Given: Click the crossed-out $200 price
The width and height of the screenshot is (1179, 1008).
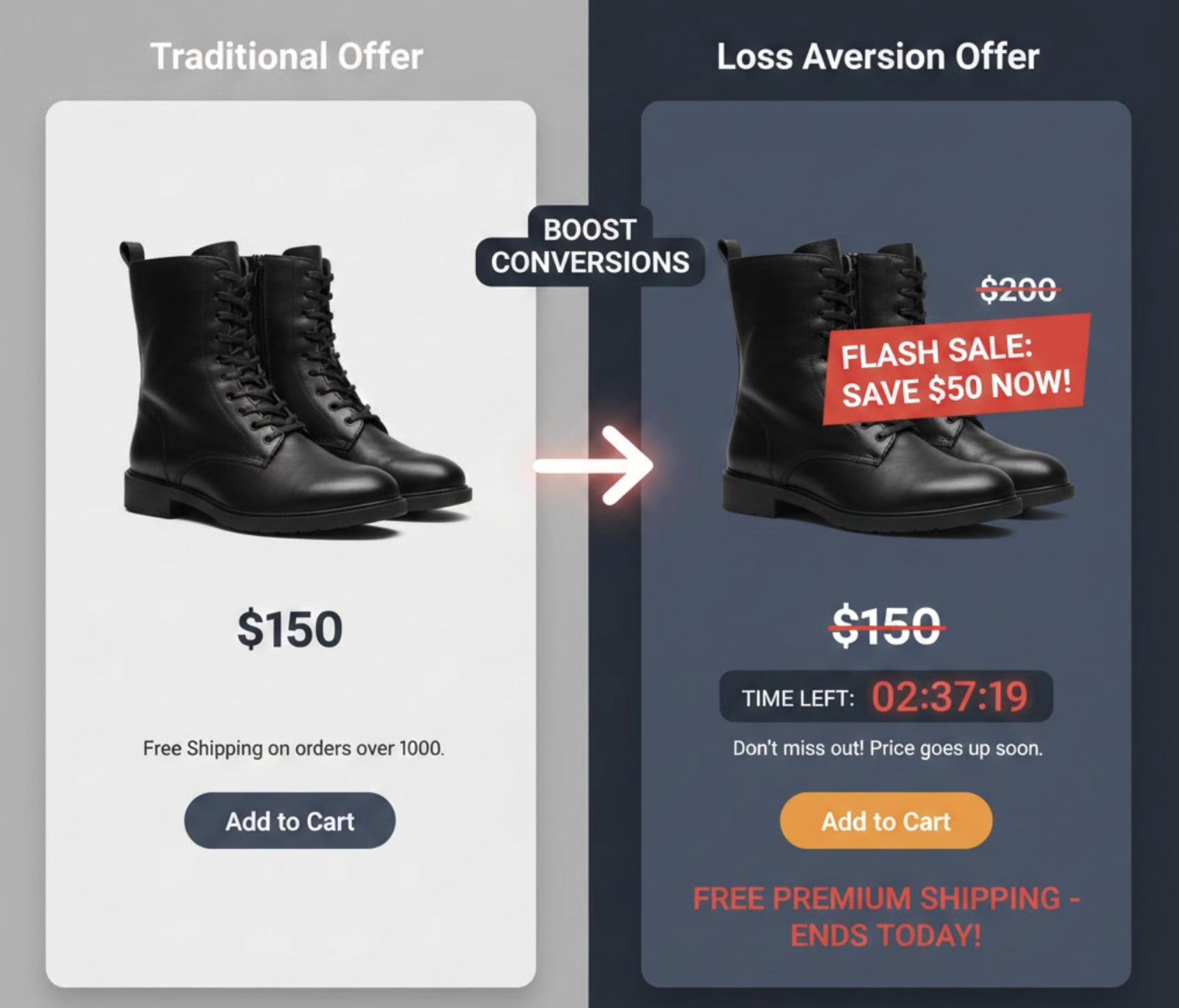Looking at the screenshot, I should (x=1018, y=289).
